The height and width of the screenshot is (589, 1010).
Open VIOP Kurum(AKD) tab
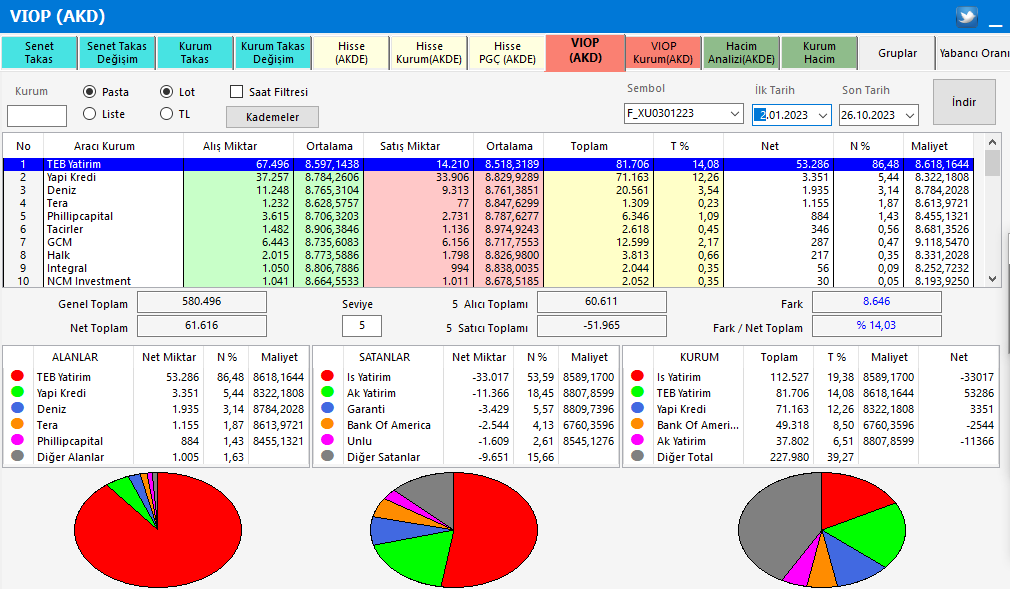[x=663, y=53]
